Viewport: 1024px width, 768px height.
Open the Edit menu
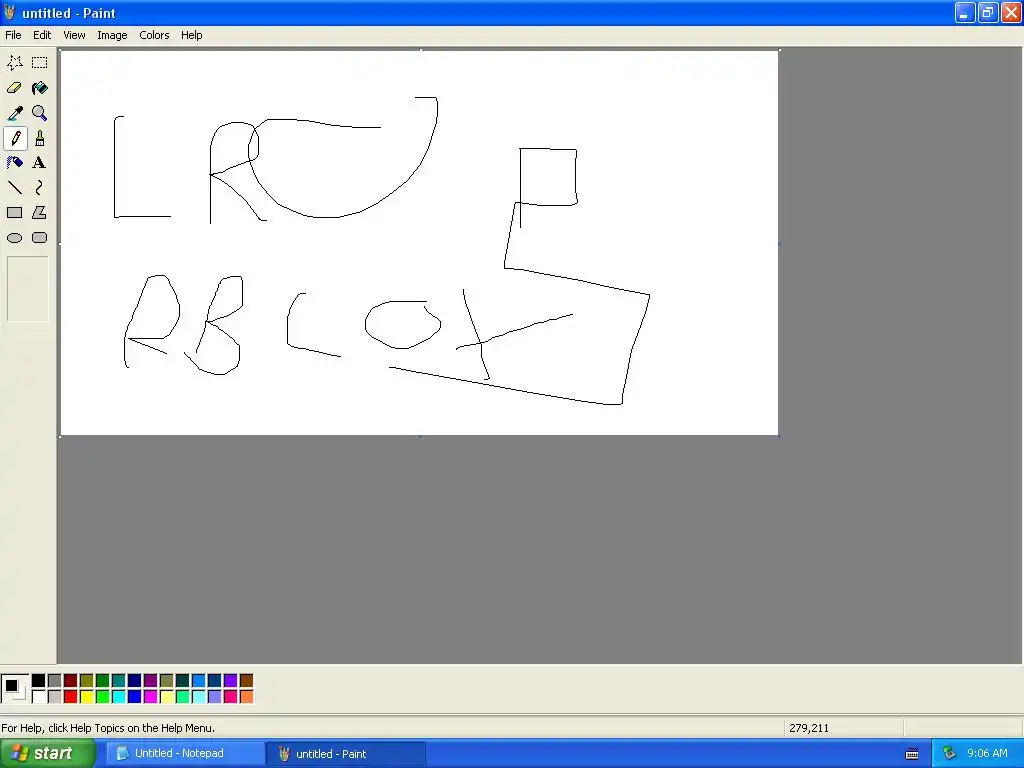(x=42, y=35)
